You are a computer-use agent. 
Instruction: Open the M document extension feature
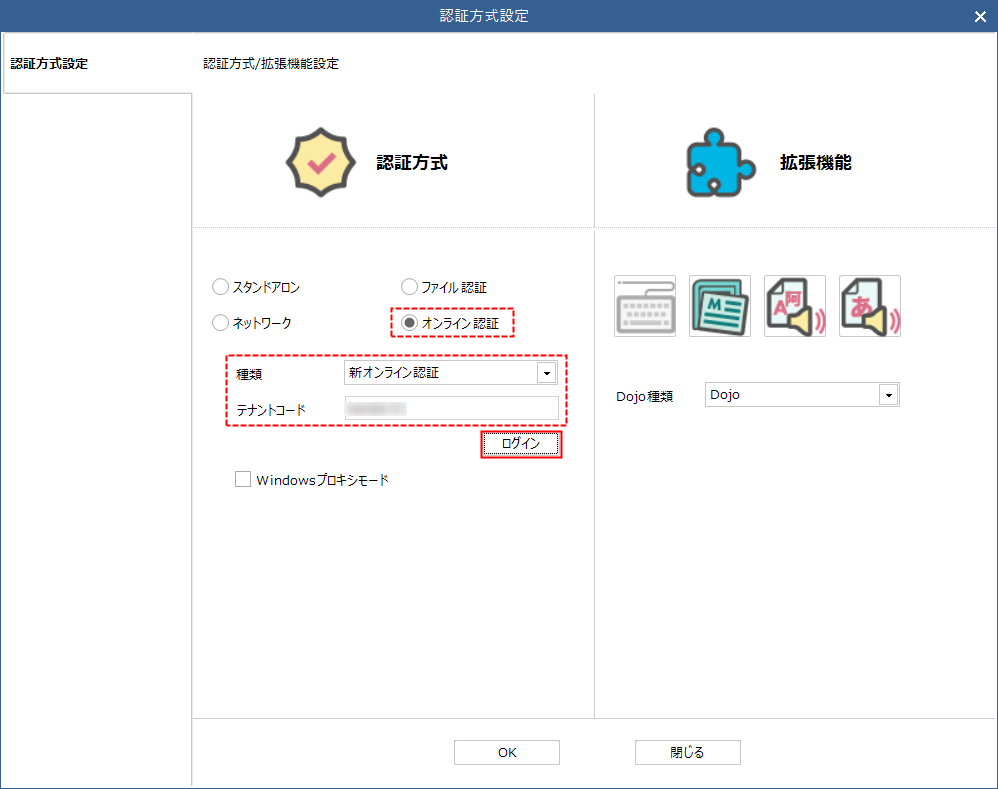point(720,306)
